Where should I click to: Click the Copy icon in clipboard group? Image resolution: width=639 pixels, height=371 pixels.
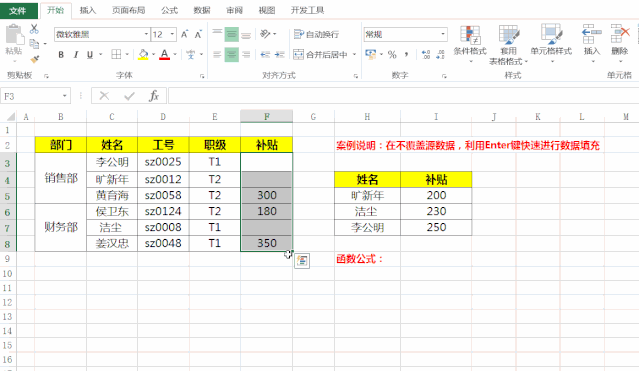pos(34,43)
